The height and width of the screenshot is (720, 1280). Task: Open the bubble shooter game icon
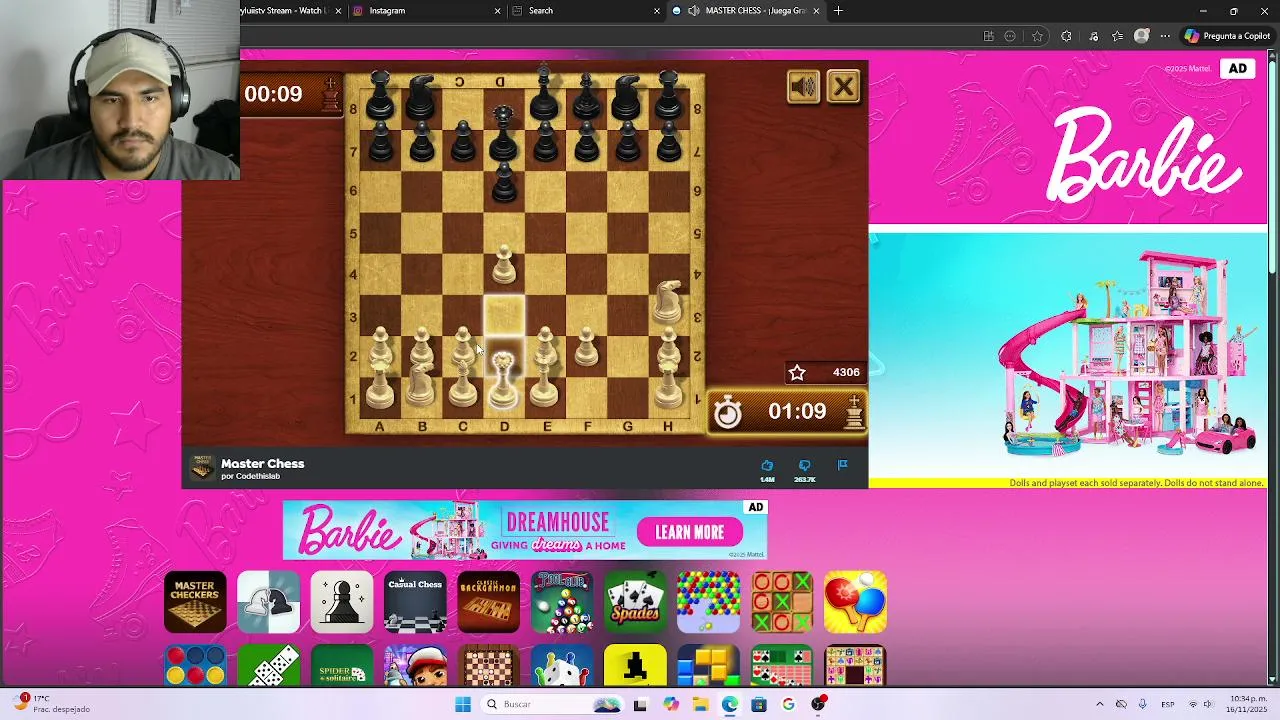tap(708, 602)
